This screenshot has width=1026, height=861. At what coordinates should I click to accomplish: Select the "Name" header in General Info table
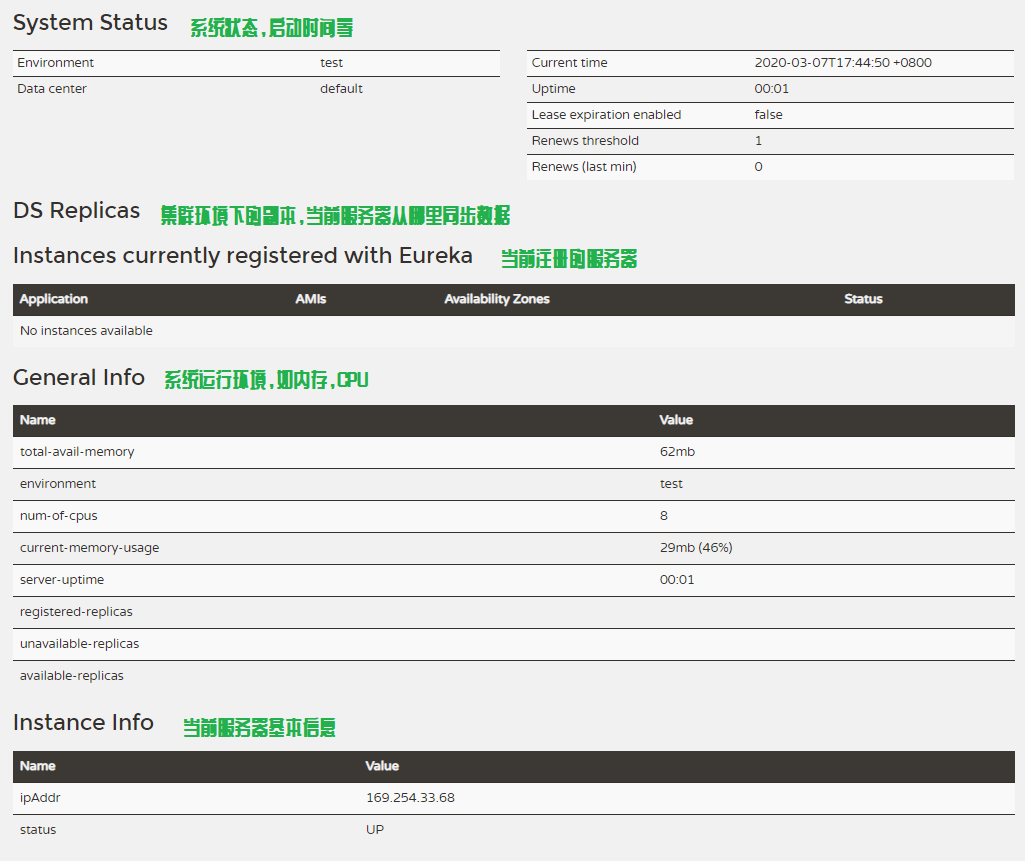click(x=37, y=420)
